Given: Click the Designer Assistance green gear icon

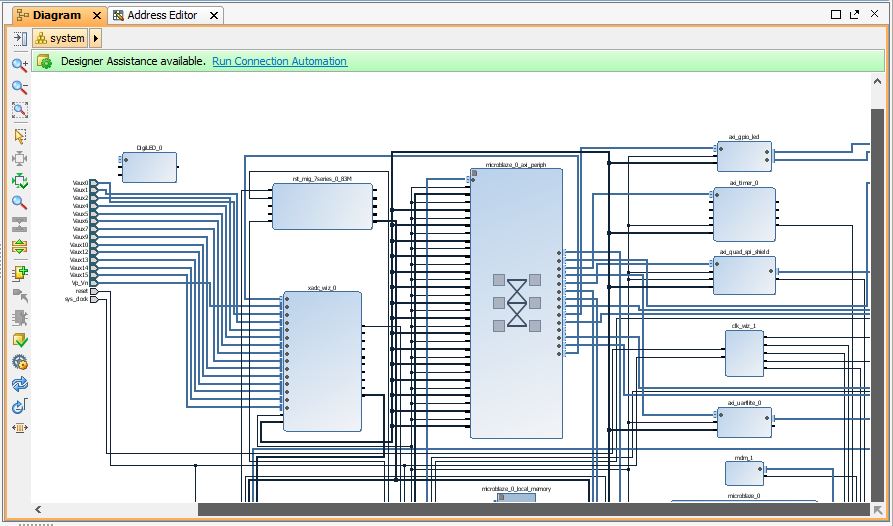Looking at the screenshot, I should 44,61.
